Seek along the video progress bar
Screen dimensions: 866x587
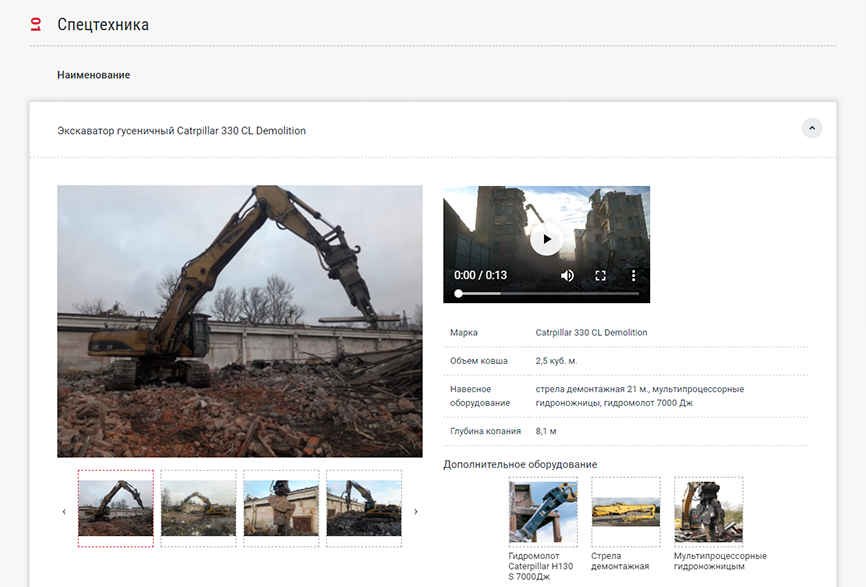point(546,294)
